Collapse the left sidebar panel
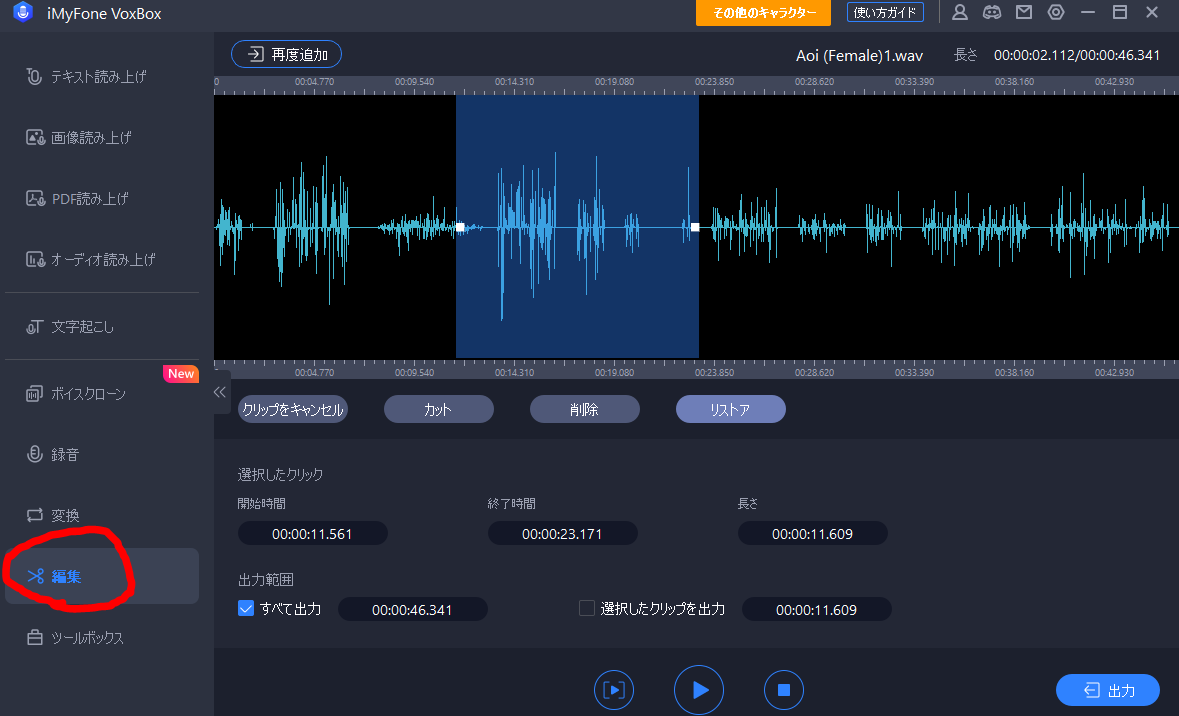1179x716 pixels. [220, 392]
